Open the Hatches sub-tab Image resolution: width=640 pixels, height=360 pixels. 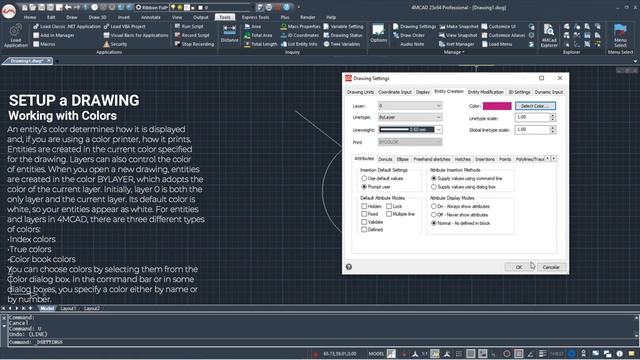click(462, 159)
